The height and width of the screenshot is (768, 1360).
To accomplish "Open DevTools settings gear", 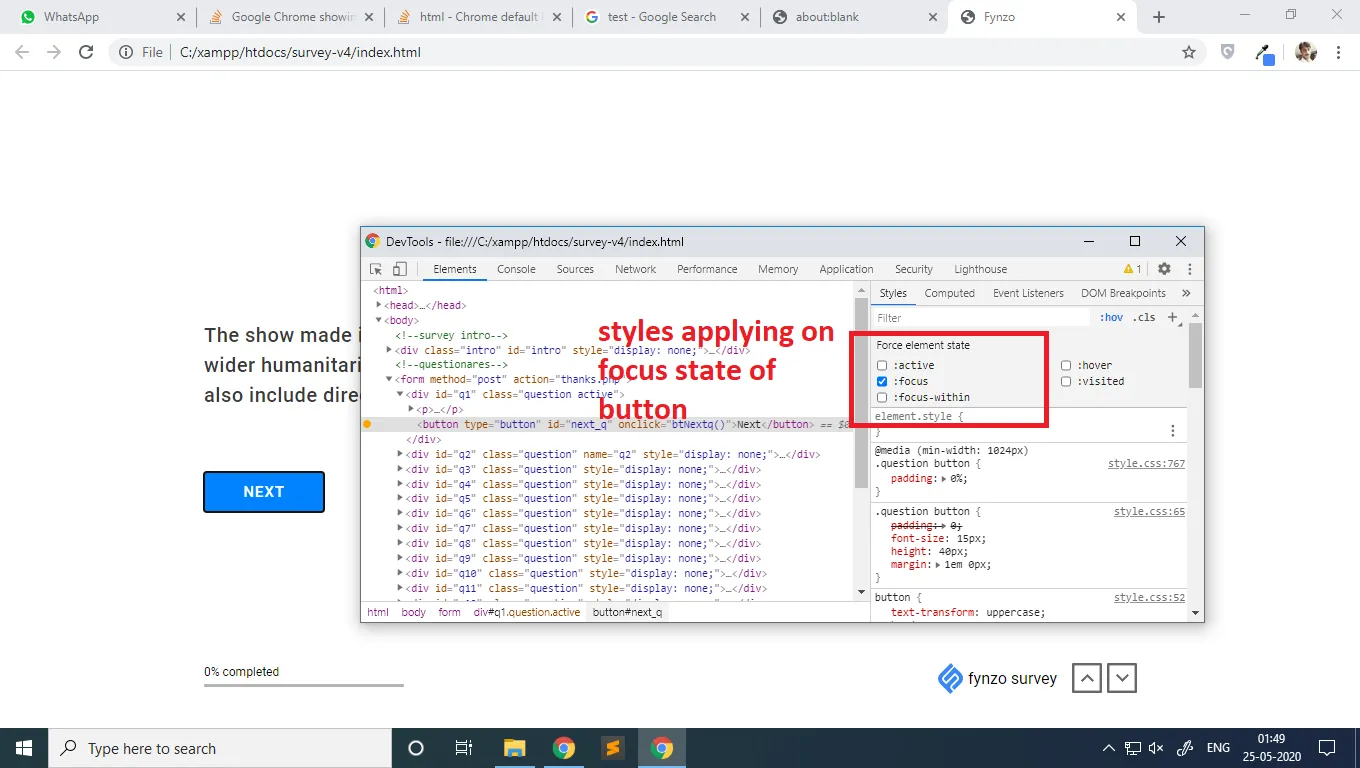I will (1164, 269).
